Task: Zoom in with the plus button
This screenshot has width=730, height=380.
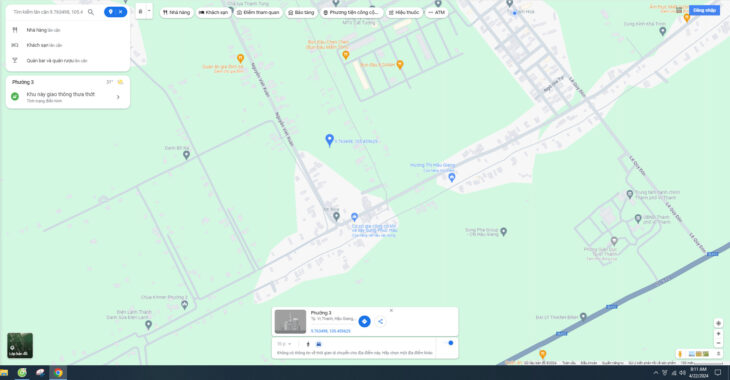Action: click(718, 333)
